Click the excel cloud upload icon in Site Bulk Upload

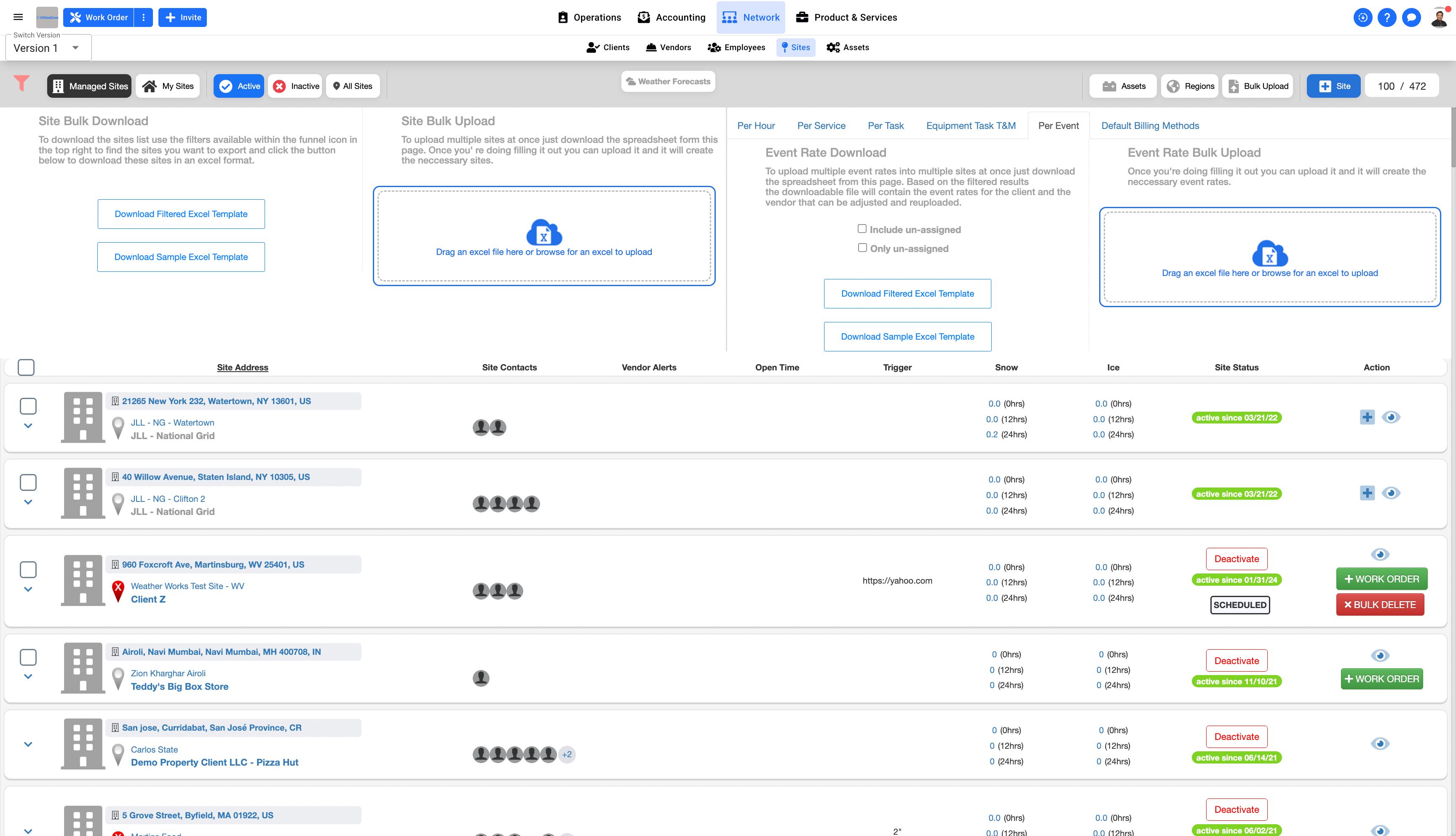click(x=543, y=233)
